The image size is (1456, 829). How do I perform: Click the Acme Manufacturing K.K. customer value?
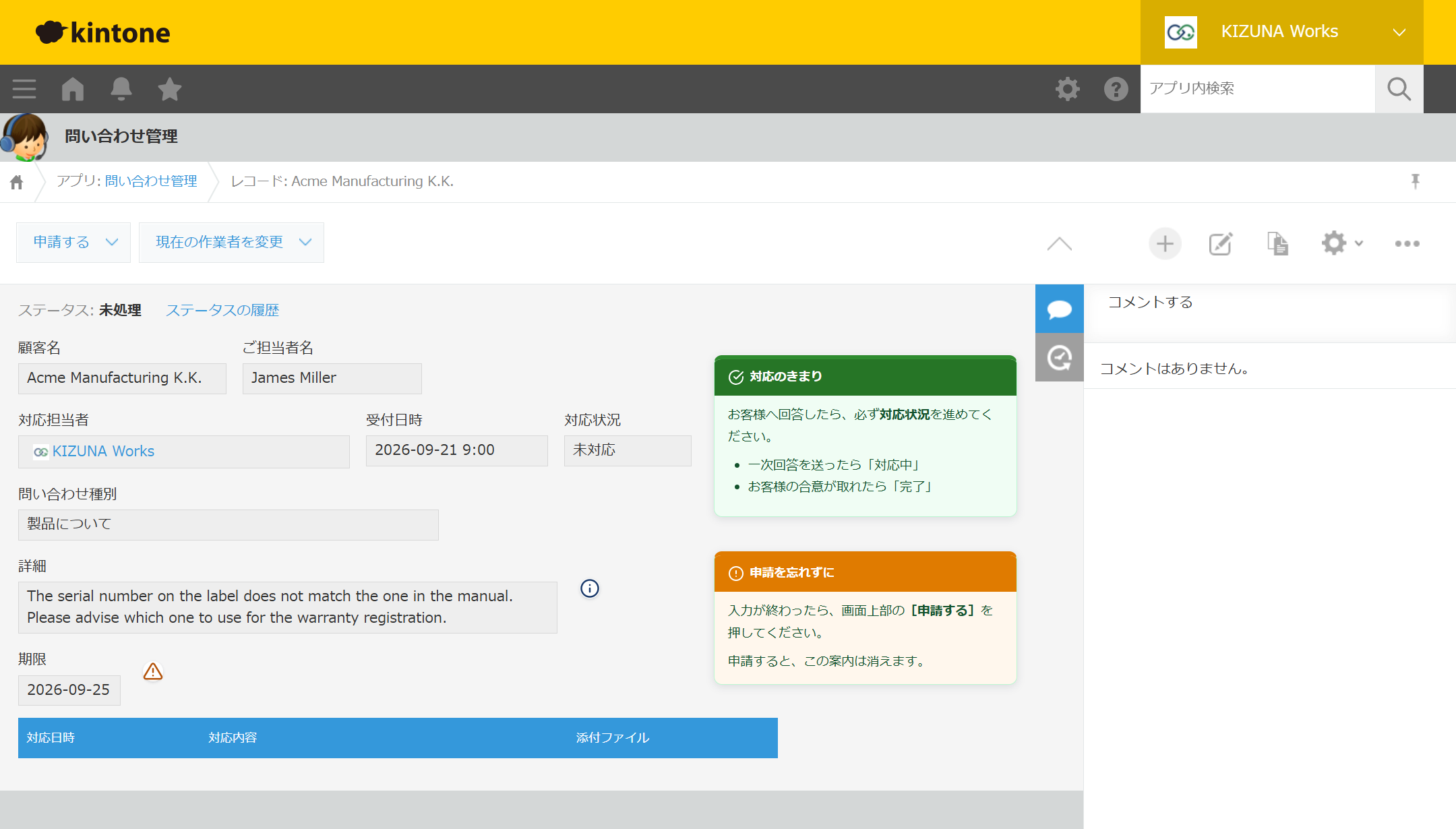click(122, 379)
